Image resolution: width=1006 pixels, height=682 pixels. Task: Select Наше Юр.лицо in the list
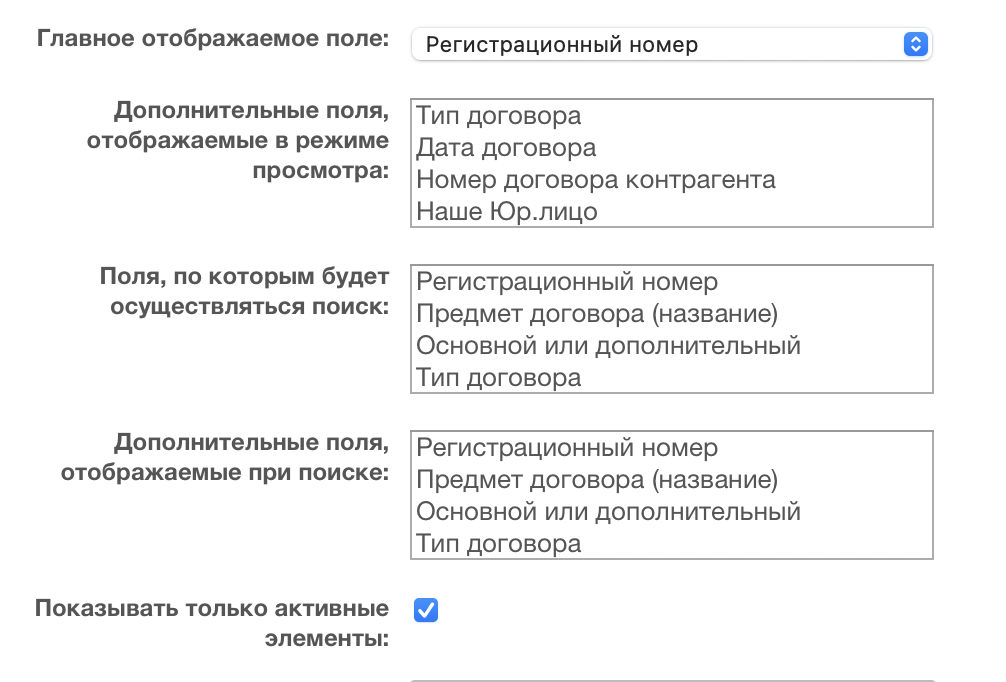(x=506, y=211)
